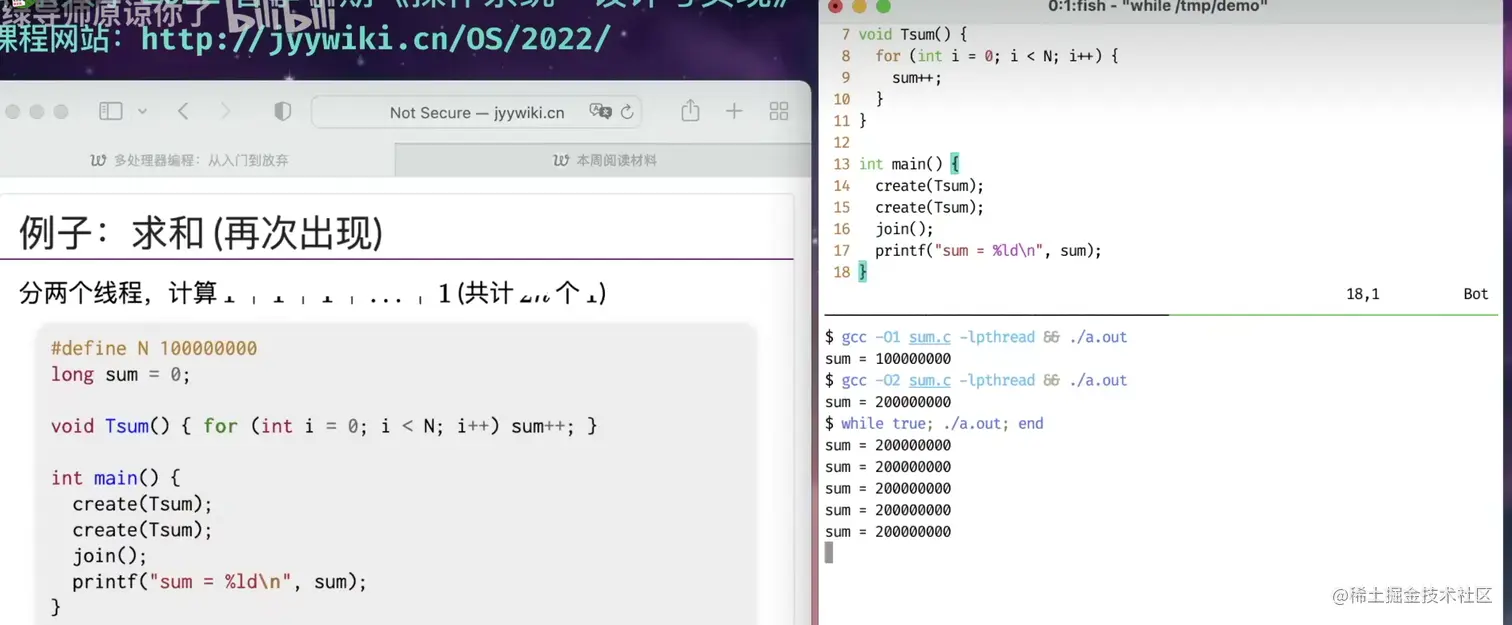Click line 15 "create(Tsum);" in vim
1512x625 pixels.
point(930,208)
